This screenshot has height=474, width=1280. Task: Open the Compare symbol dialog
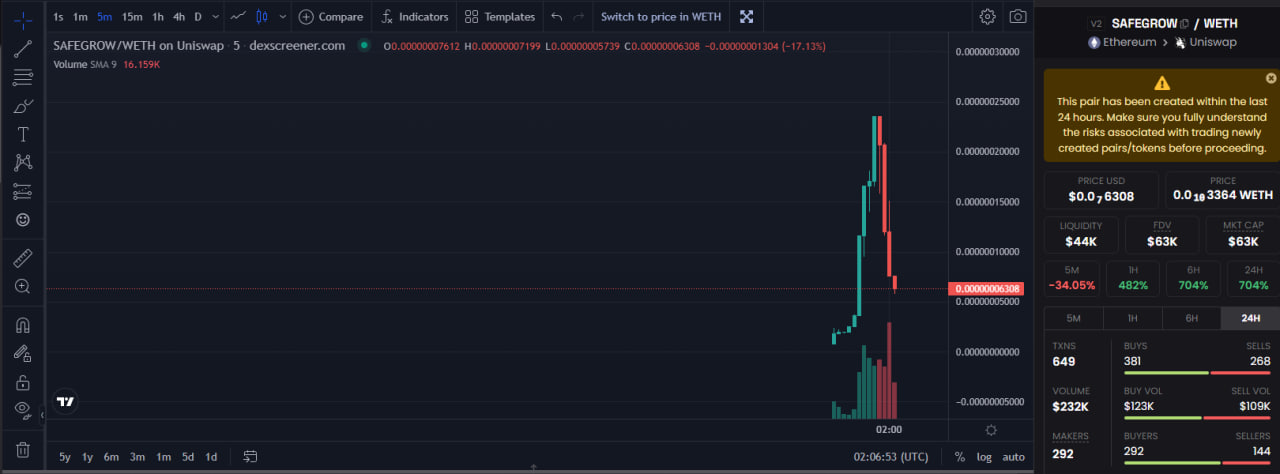pos(331,16)
